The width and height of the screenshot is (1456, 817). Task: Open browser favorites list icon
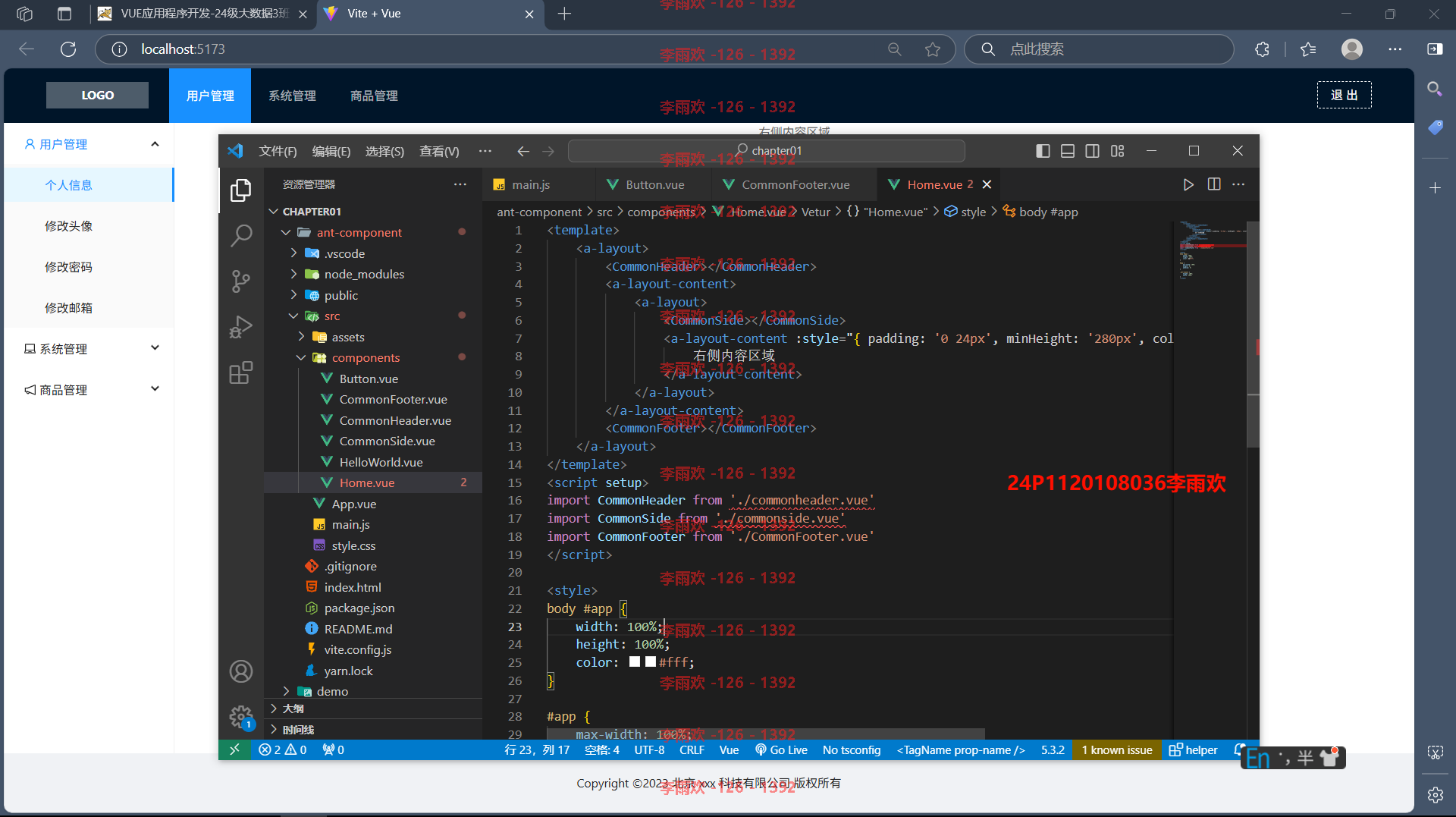1308,49
